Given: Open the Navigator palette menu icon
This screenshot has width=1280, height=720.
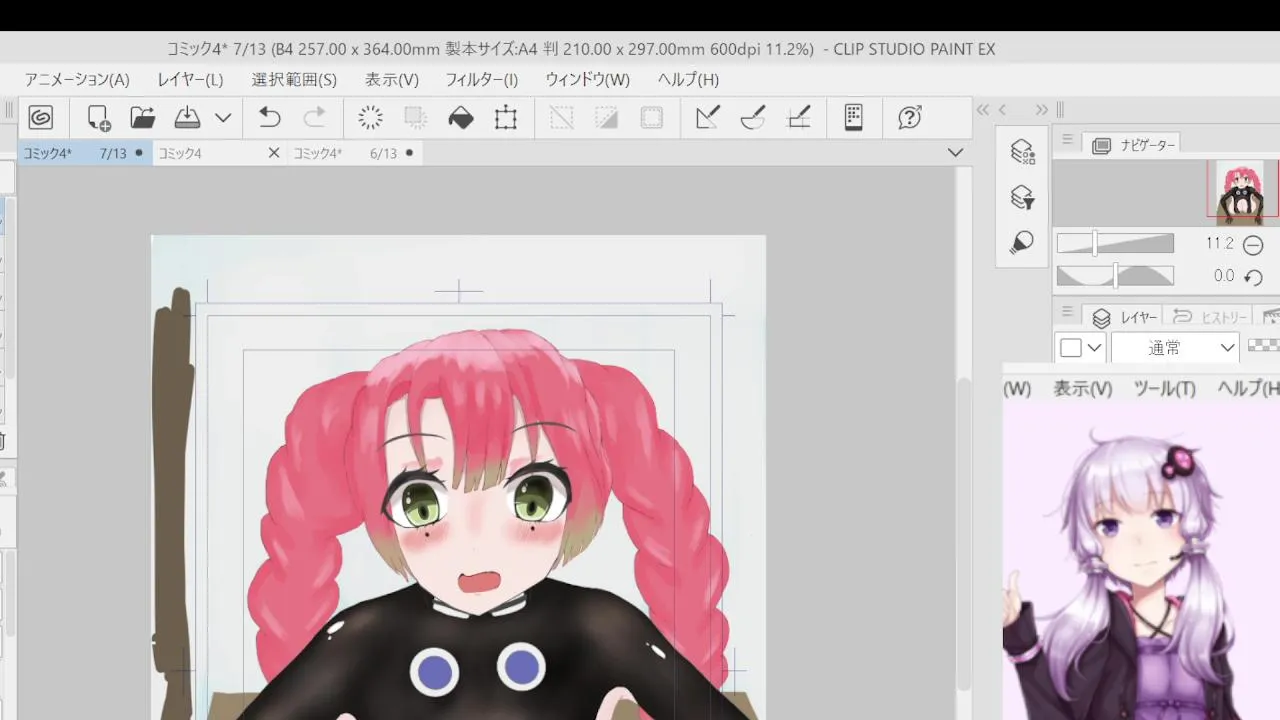Looking at the screenshot, I should (x=1067, y=140).
